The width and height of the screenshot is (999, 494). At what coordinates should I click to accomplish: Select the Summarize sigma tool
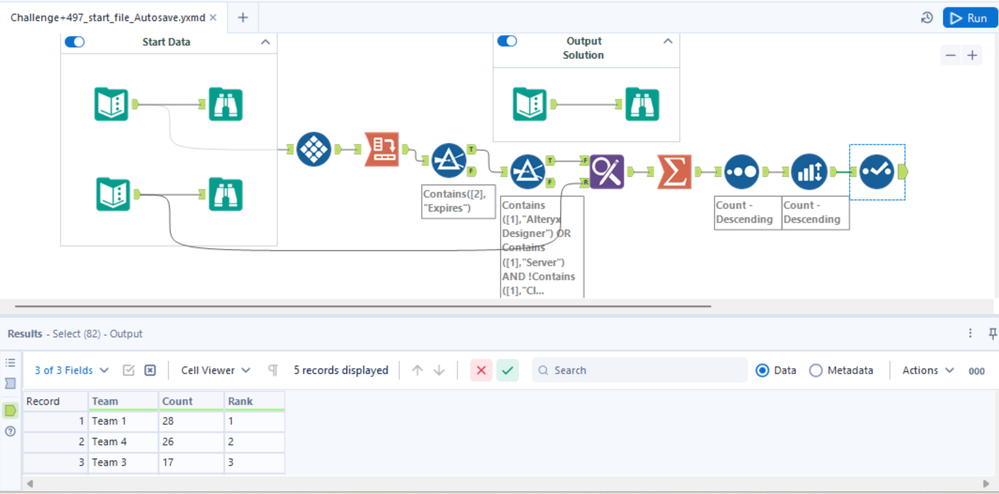point(674,171)
